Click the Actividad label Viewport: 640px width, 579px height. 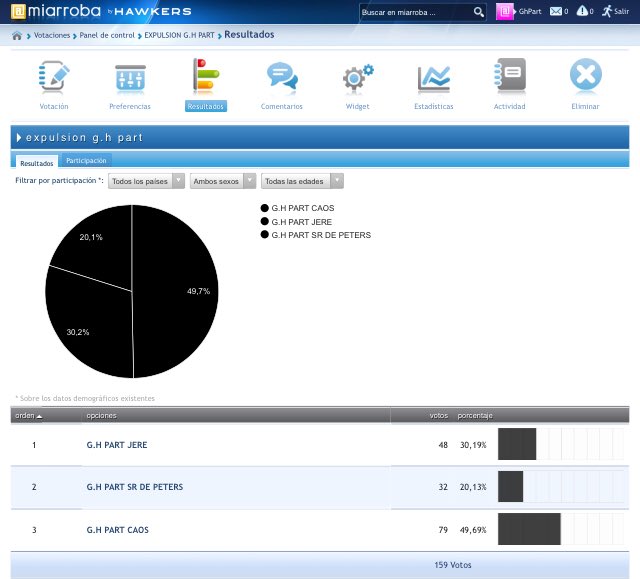(x=509, y=106)
